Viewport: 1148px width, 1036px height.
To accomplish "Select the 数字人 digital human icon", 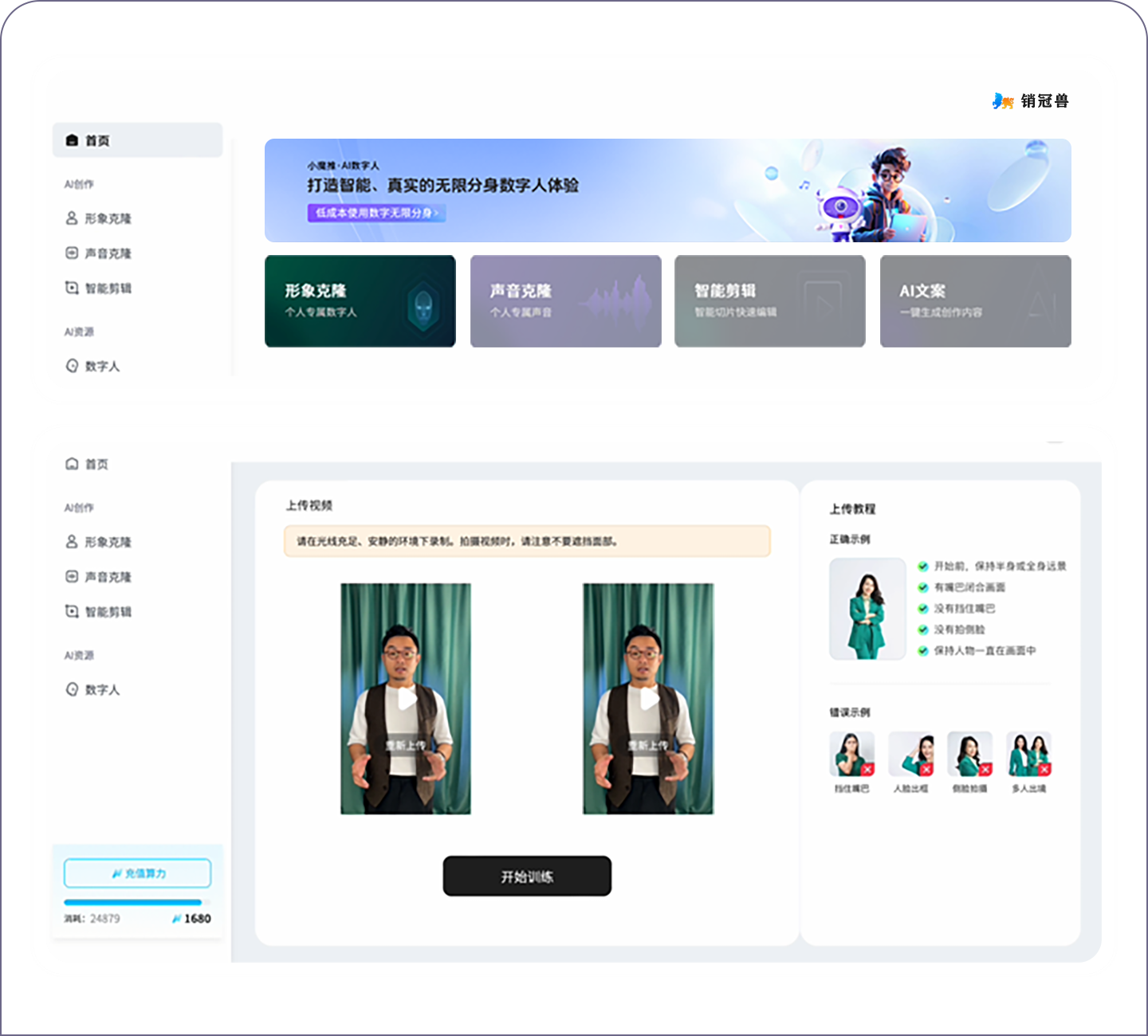I will (x=70, y=366).
